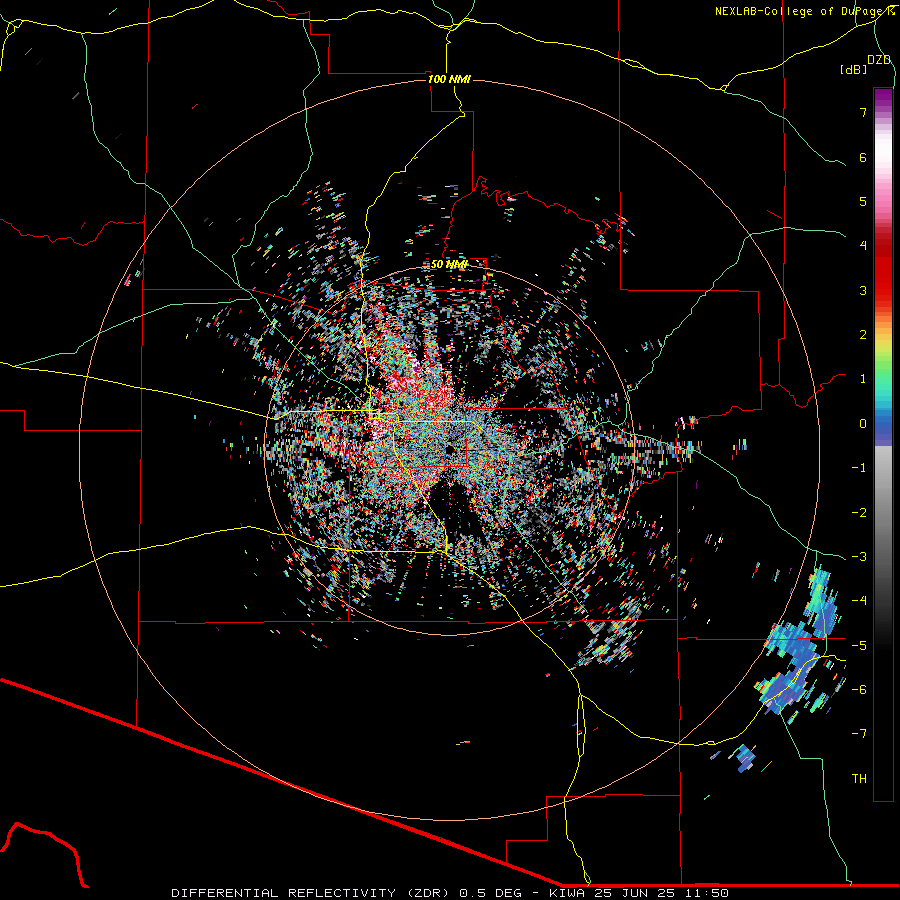Screen dimensions: 900x900
Task: Click the "TH" label on color scale
Action: pyautogui.click(x=859, y=779)
